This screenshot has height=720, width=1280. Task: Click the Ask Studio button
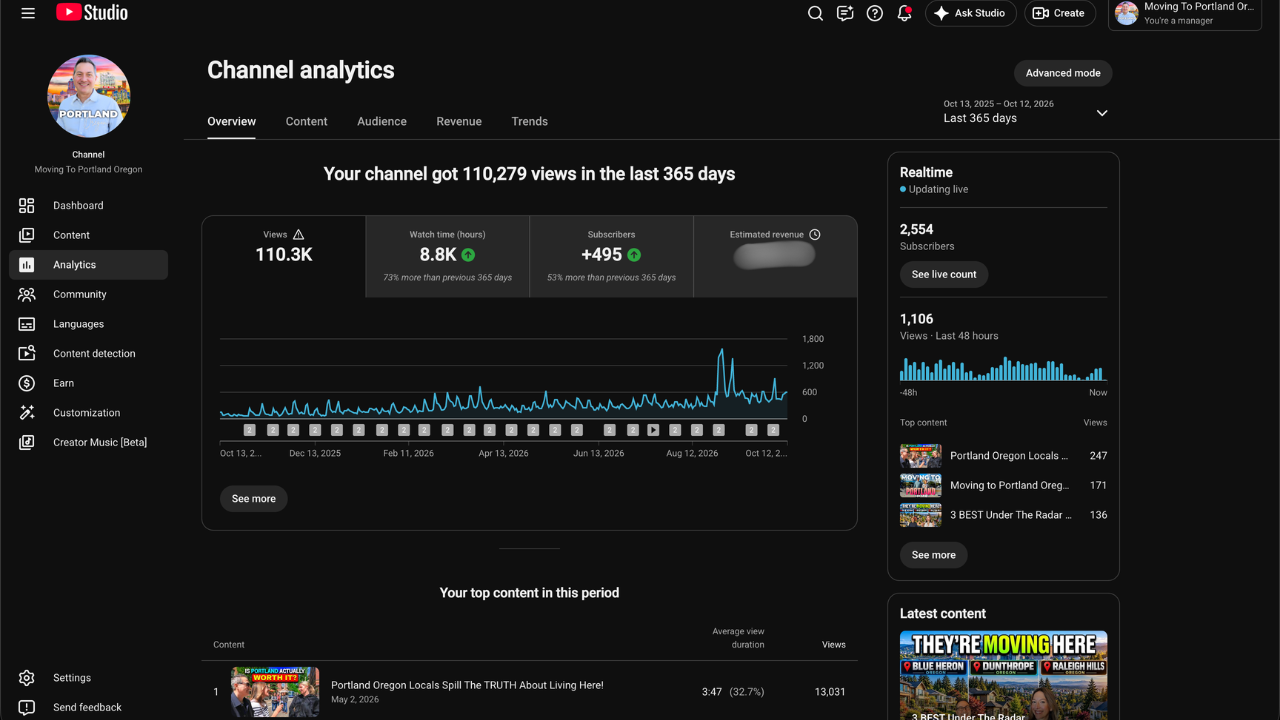coord(970,13)
